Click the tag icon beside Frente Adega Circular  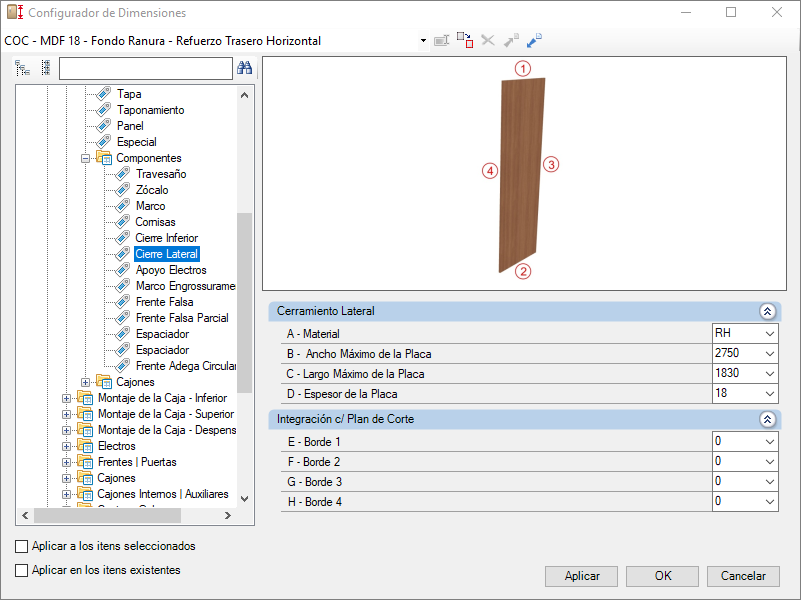123,366
